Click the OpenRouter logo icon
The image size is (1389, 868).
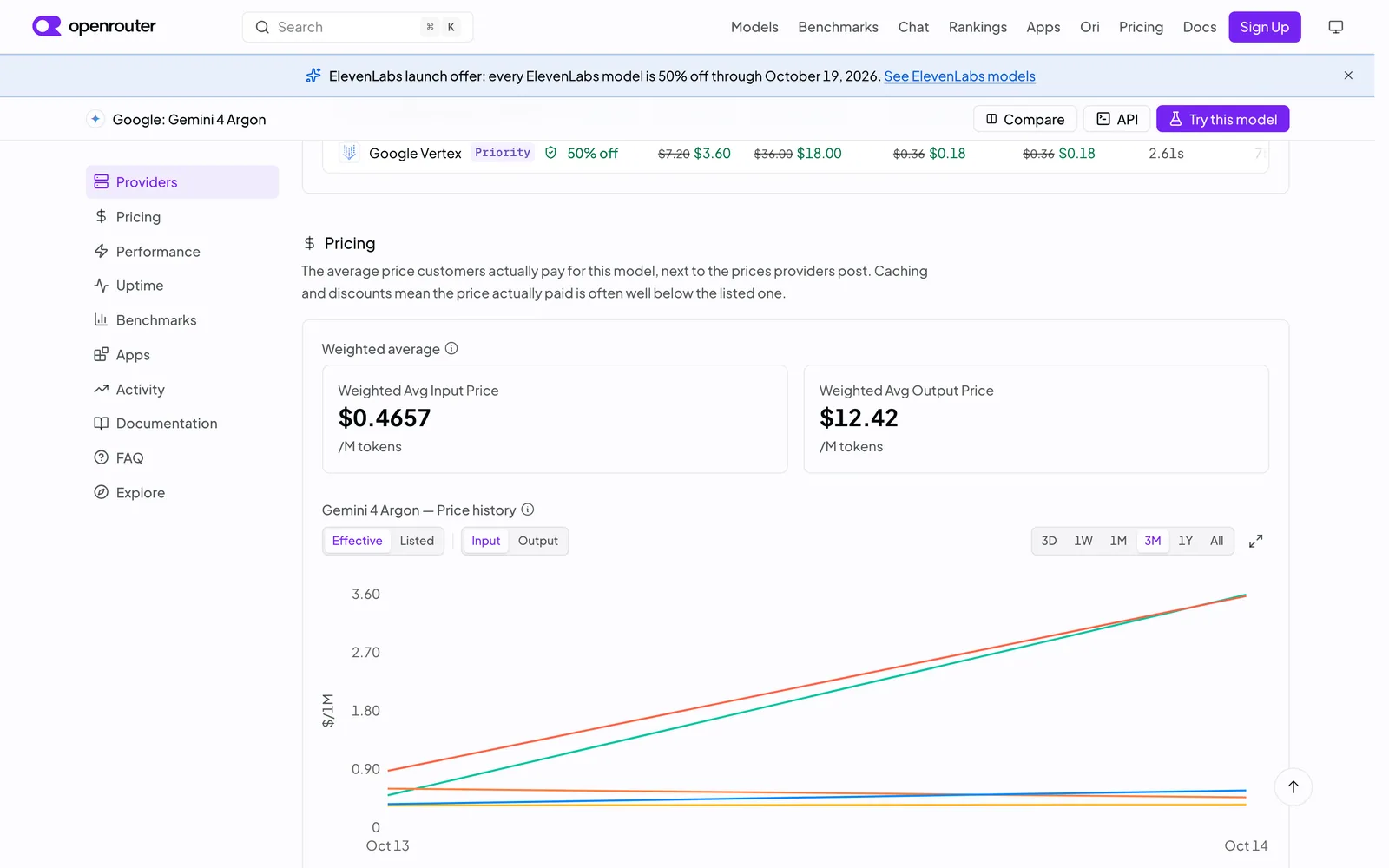pyautogui.click(x=47, y=26)
